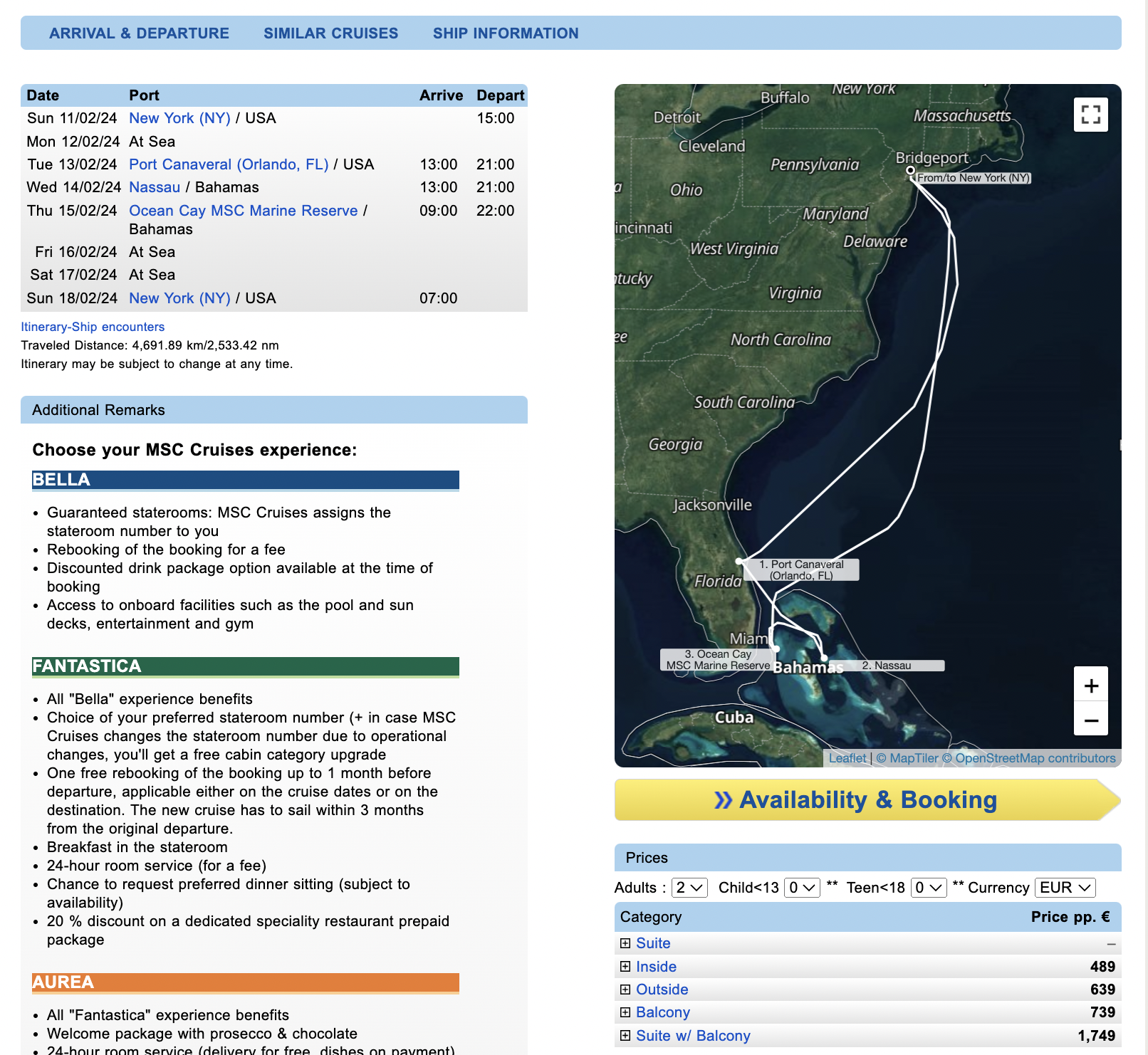Viewport: 1148px width, 1055px height.
Task: Click the Inside price 489
Action: pos(1102,967)
